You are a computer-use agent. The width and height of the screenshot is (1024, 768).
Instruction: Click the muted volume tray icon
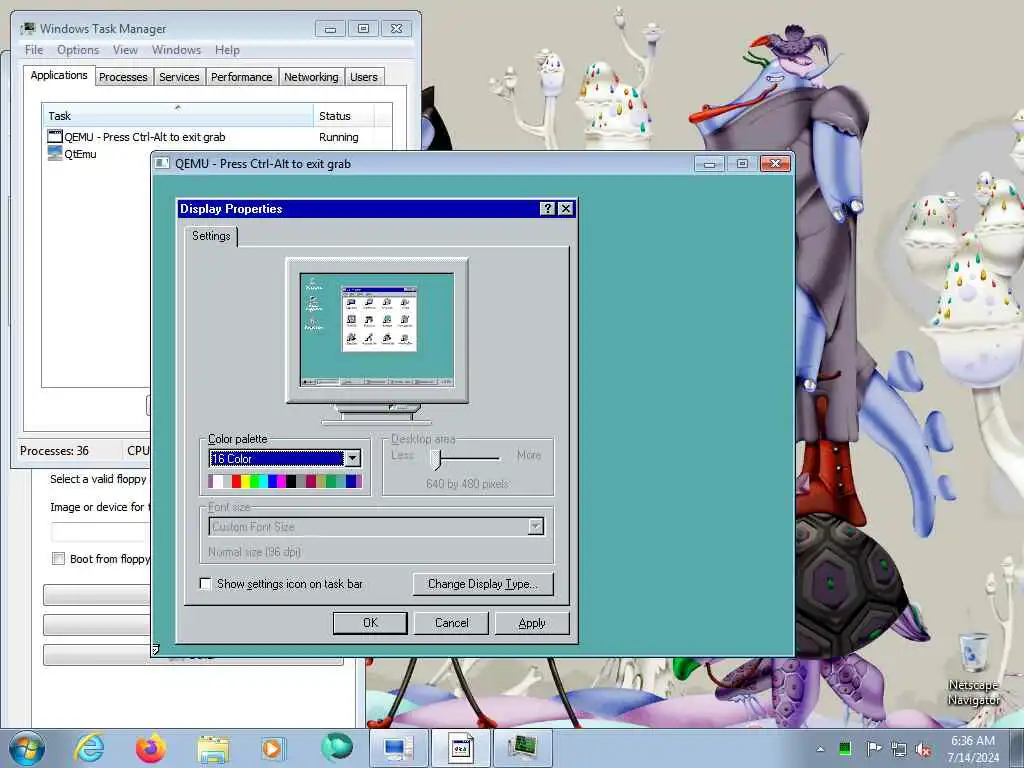pyautogui.click(x=923, y=749)
